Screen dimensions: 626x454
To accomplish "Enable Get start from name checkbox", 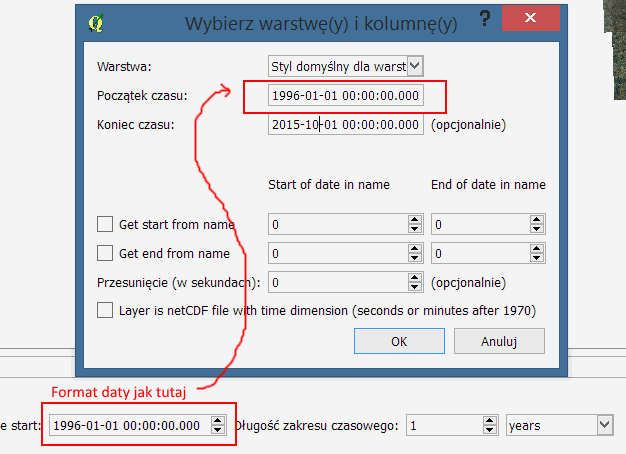I will 105,224.
